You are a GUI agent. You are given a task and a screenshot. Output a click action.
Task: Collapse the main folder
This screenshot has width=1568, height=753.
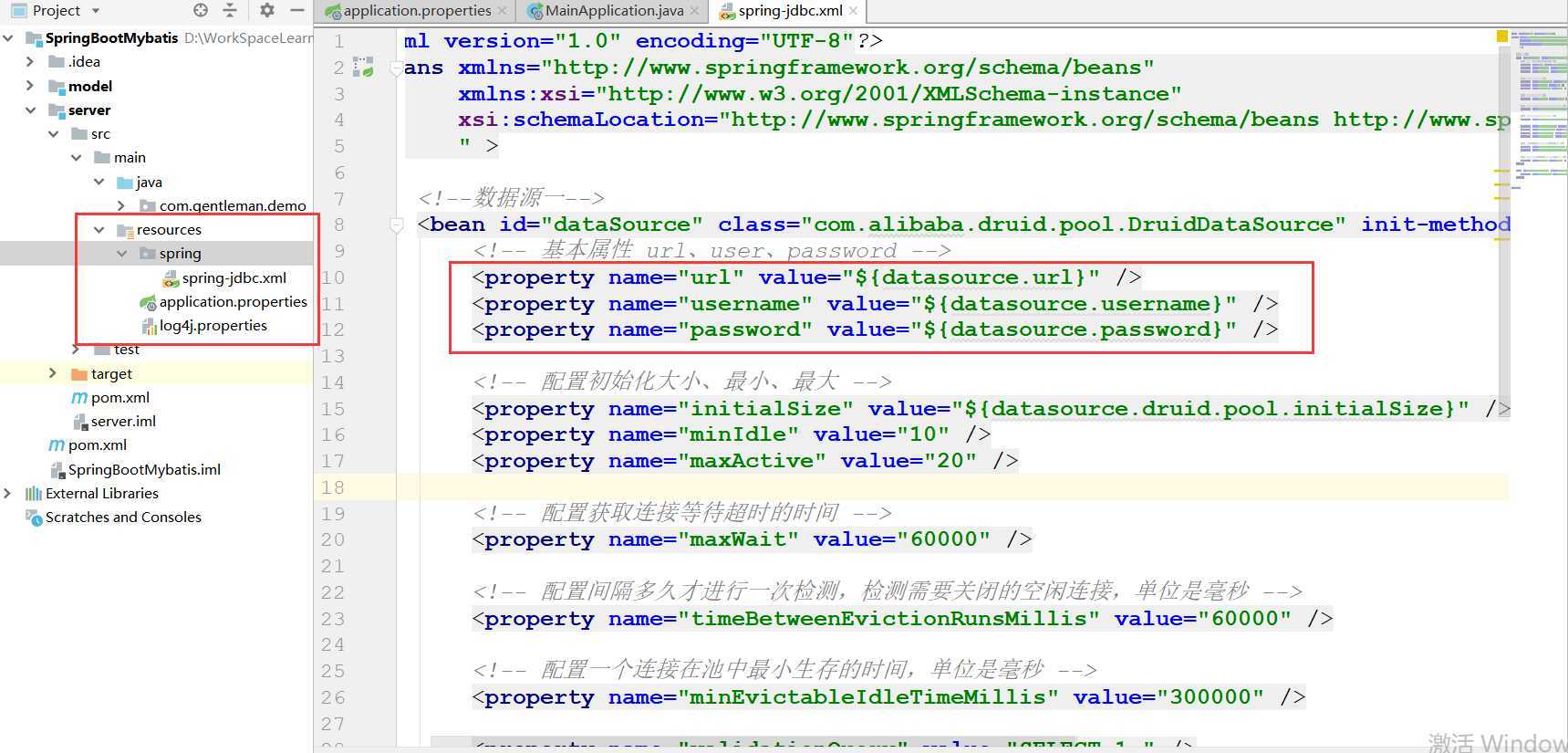(76, 157)
